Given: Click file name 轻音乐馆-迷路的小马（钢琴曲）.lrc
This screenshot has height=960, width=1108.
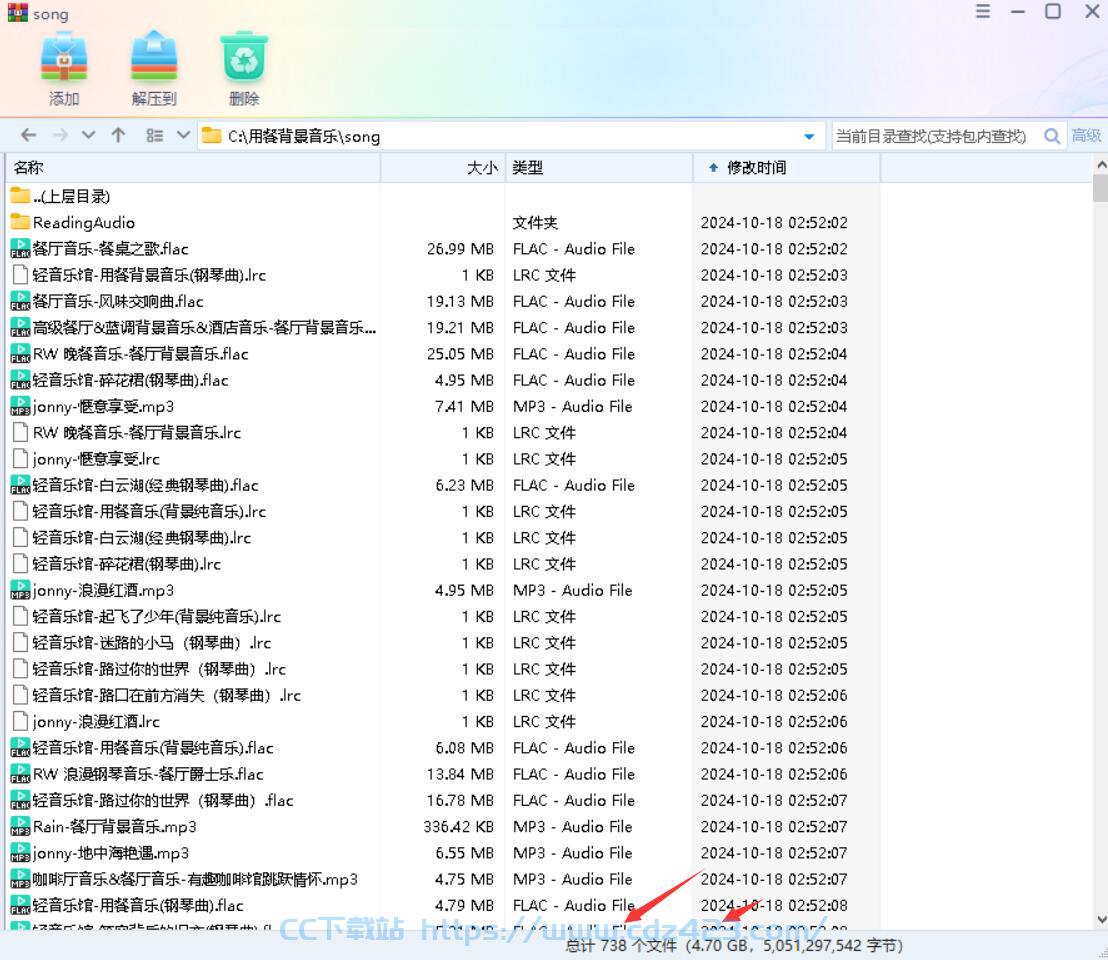Looking at the screenshot, I should point(152,643).
